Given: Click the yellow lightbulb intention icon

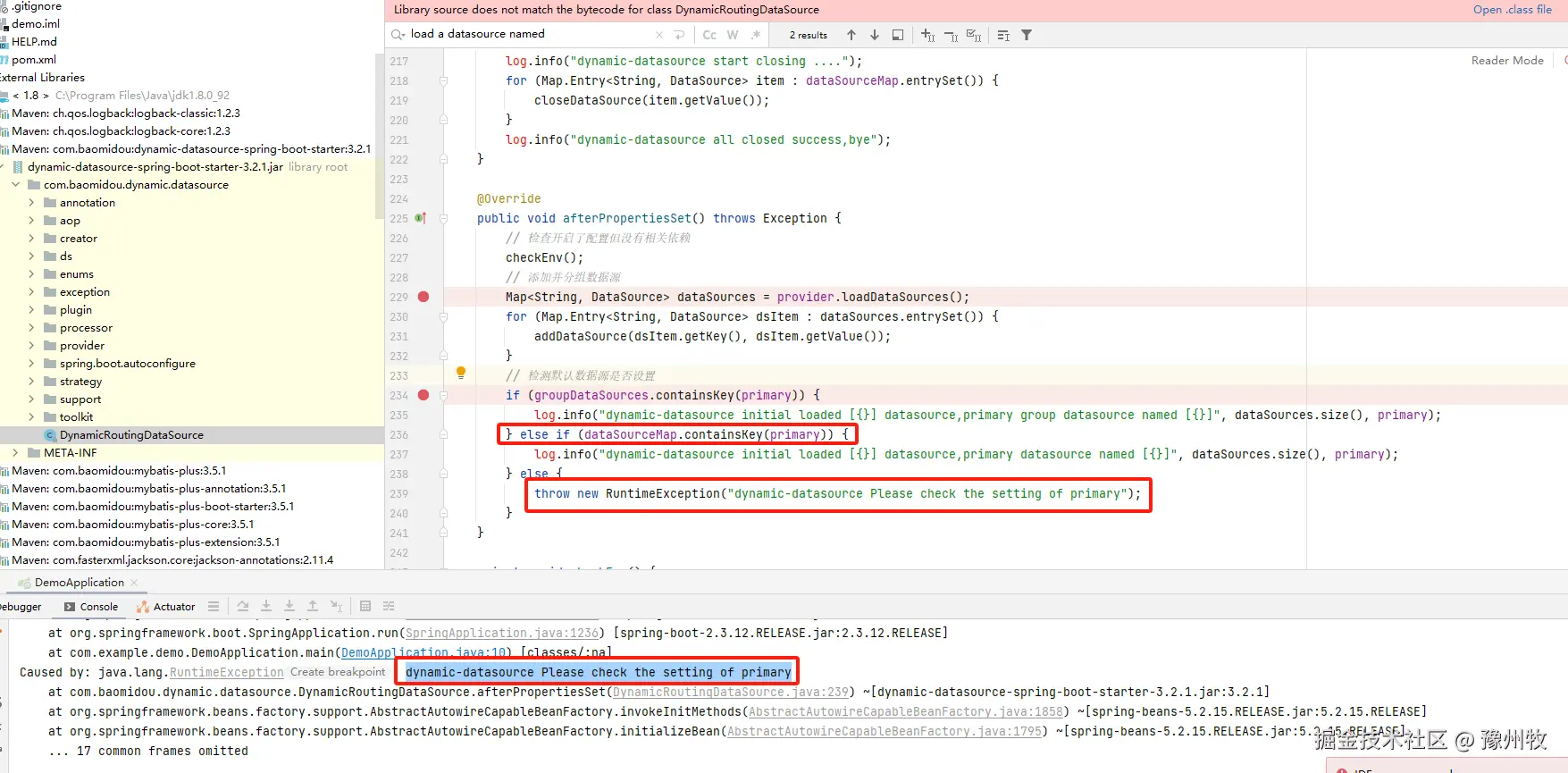Looking at the screenshot, I should (x=461, y=373).
